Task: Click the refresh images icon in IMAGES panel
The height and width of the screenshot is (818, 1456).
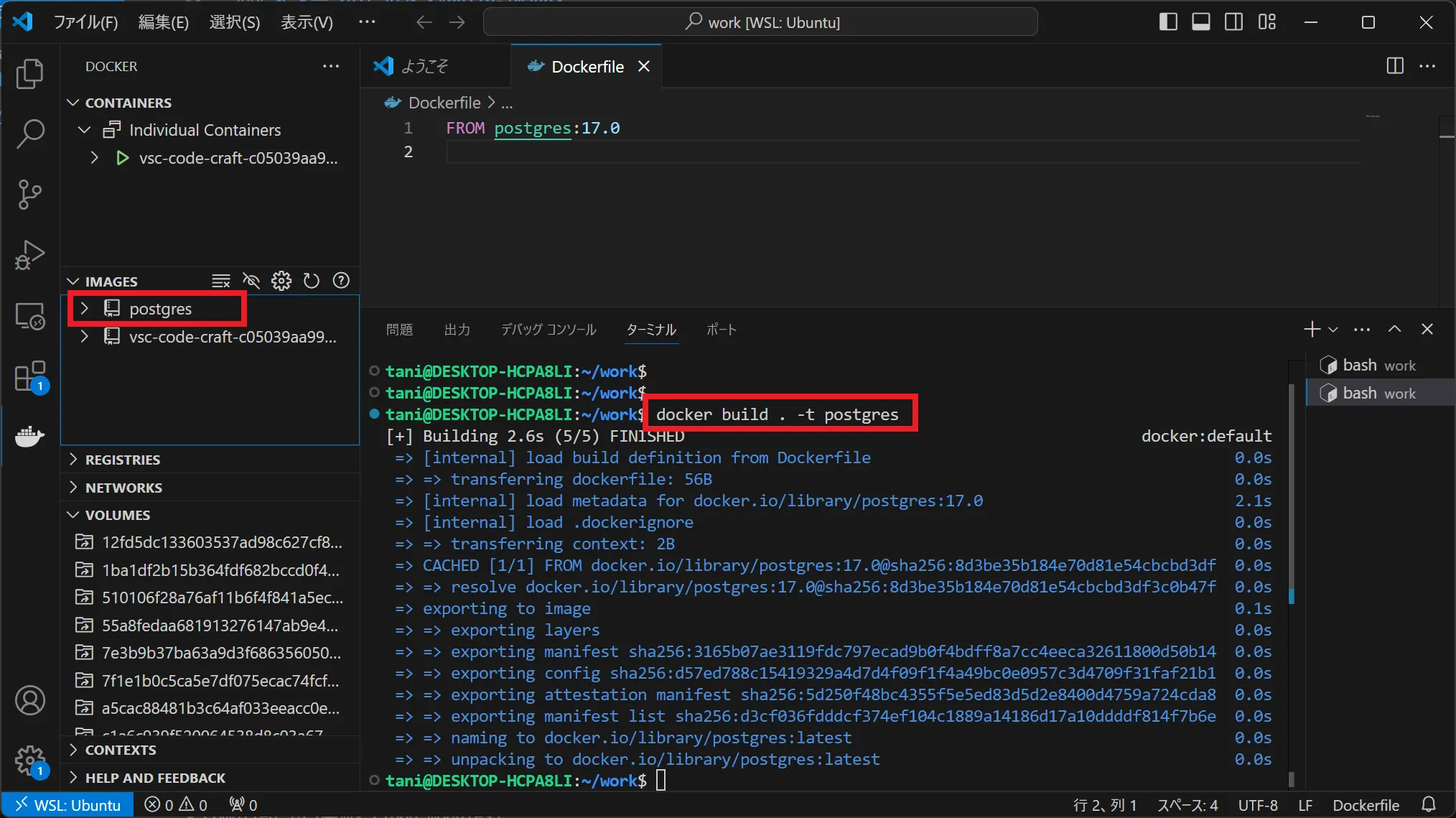Action: coord(311,281)
